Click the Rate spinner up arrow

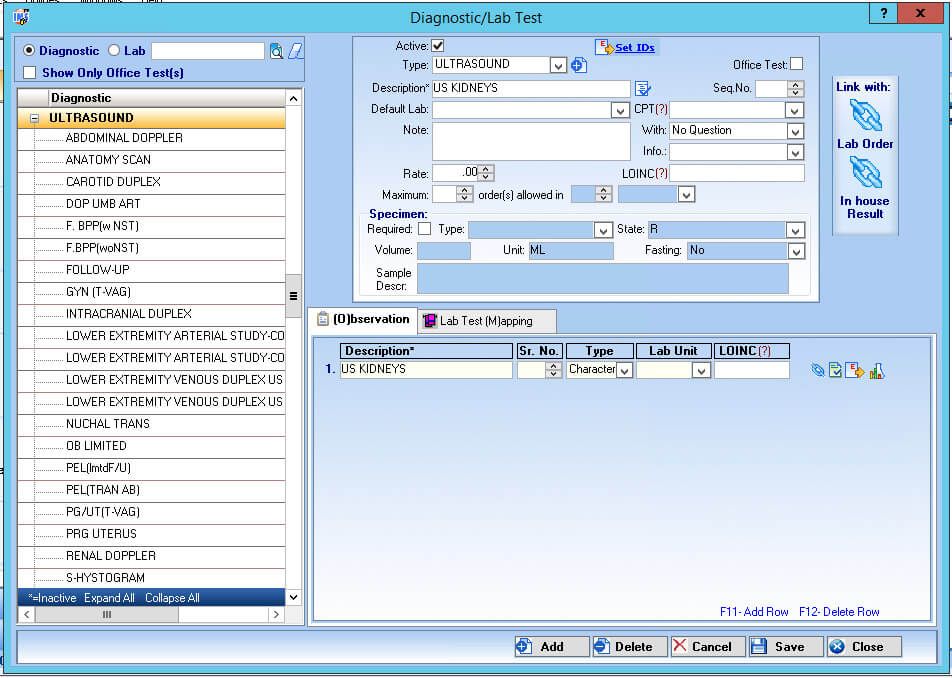click(x=486, y=169)
